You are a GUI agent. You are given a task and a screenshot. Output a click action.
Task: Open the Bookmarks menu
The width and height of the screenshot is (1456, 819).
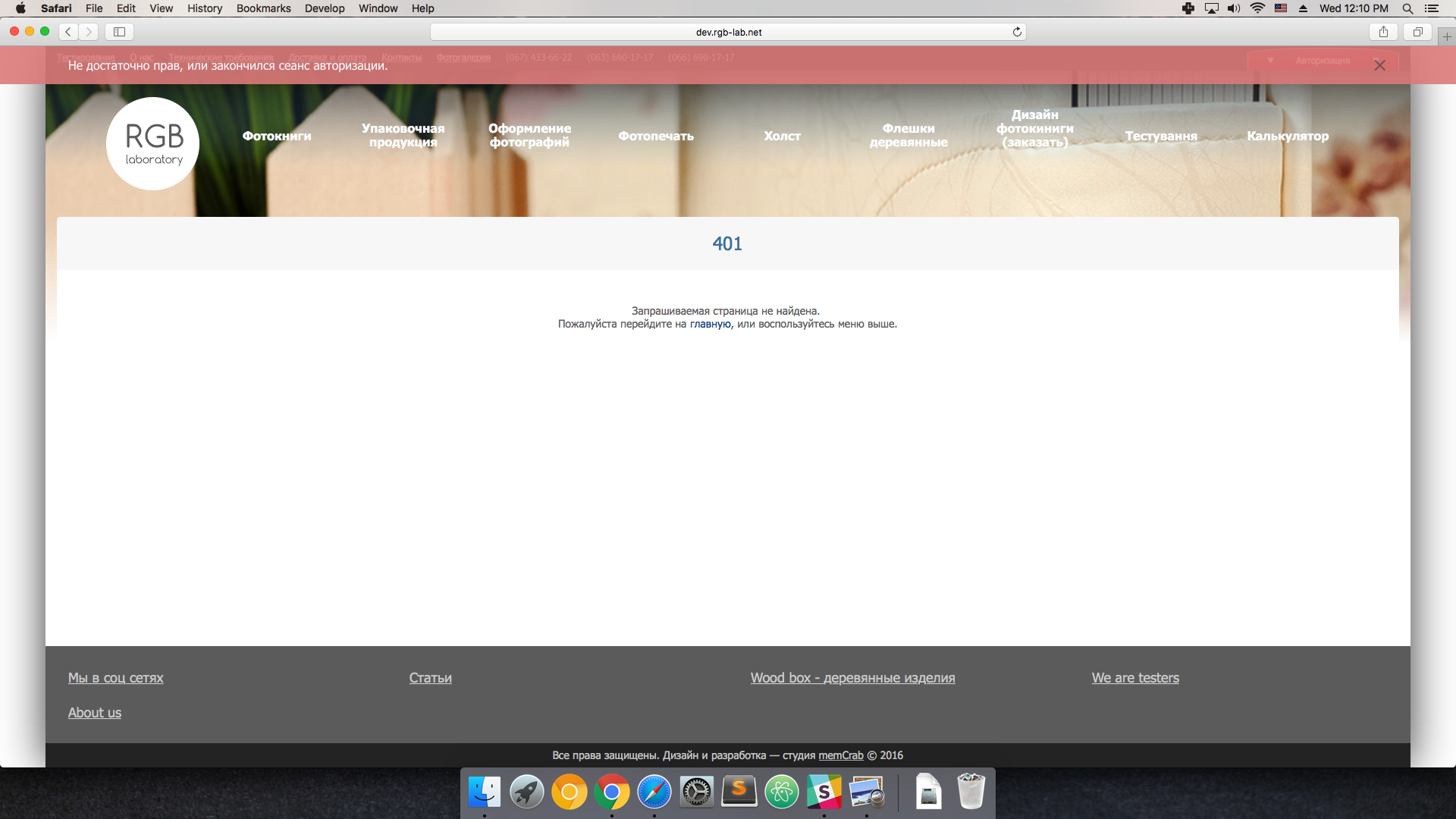click(x=263, y=8)
